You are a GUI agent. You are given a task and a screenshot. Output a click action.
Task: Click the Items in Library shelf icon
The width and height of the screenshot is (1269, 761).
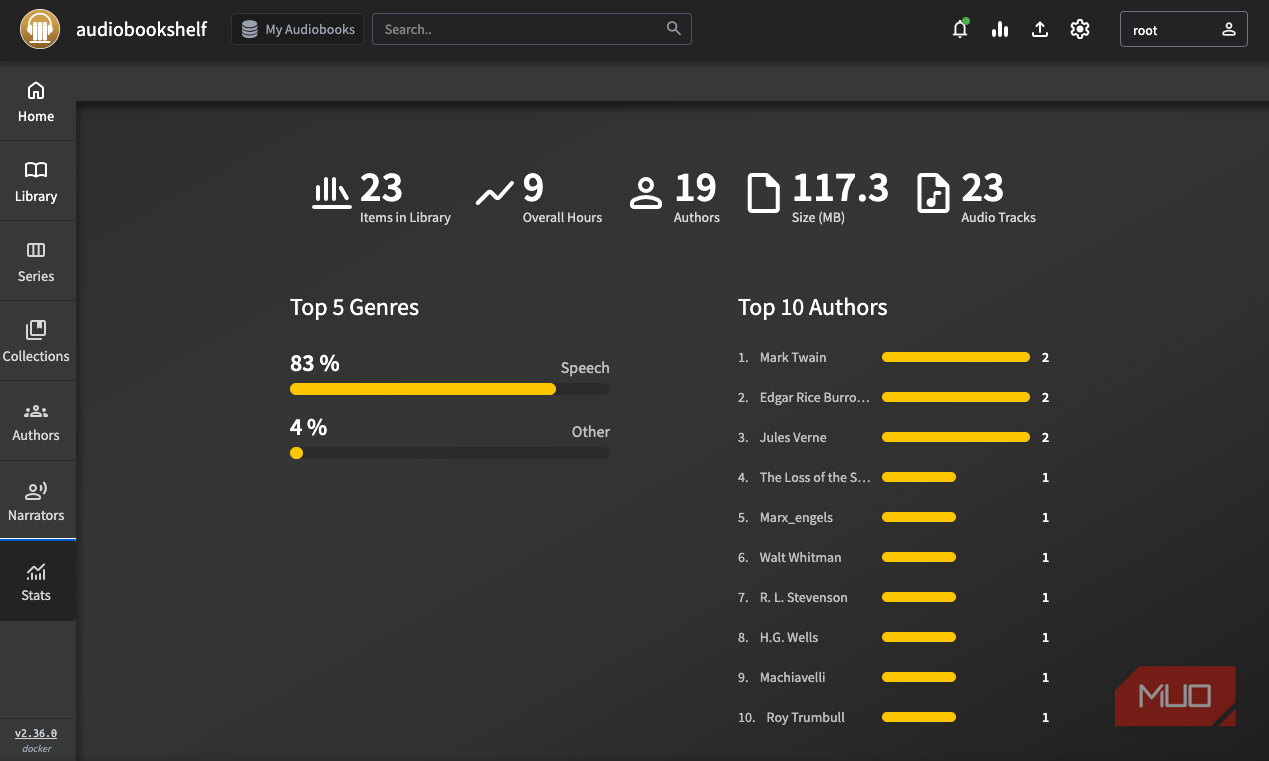click(332, 193)
